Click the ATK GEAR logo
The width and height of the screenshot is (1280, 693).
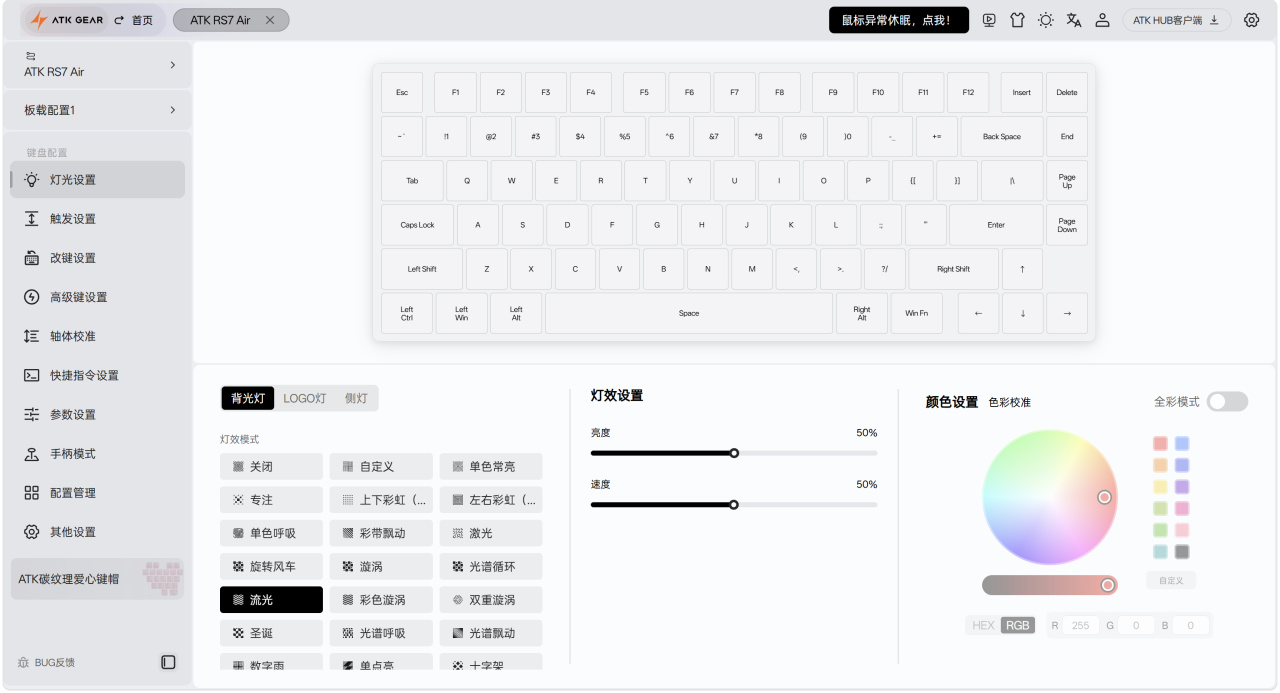click(66, 20)
